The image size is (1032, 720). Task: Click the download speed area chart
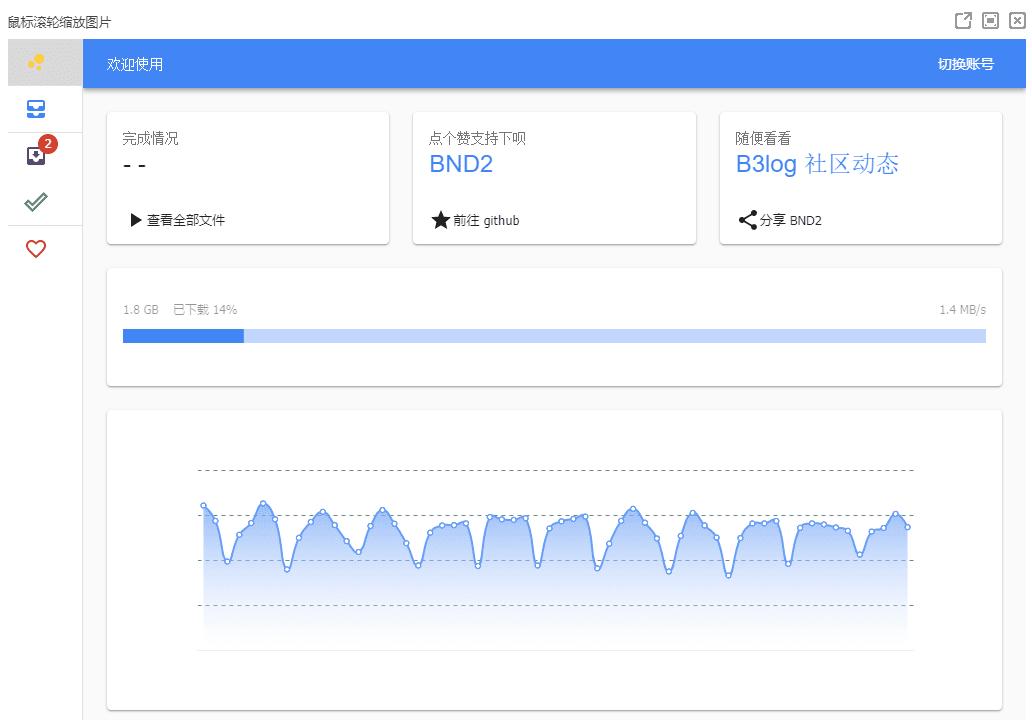click(x=555, y=560)
